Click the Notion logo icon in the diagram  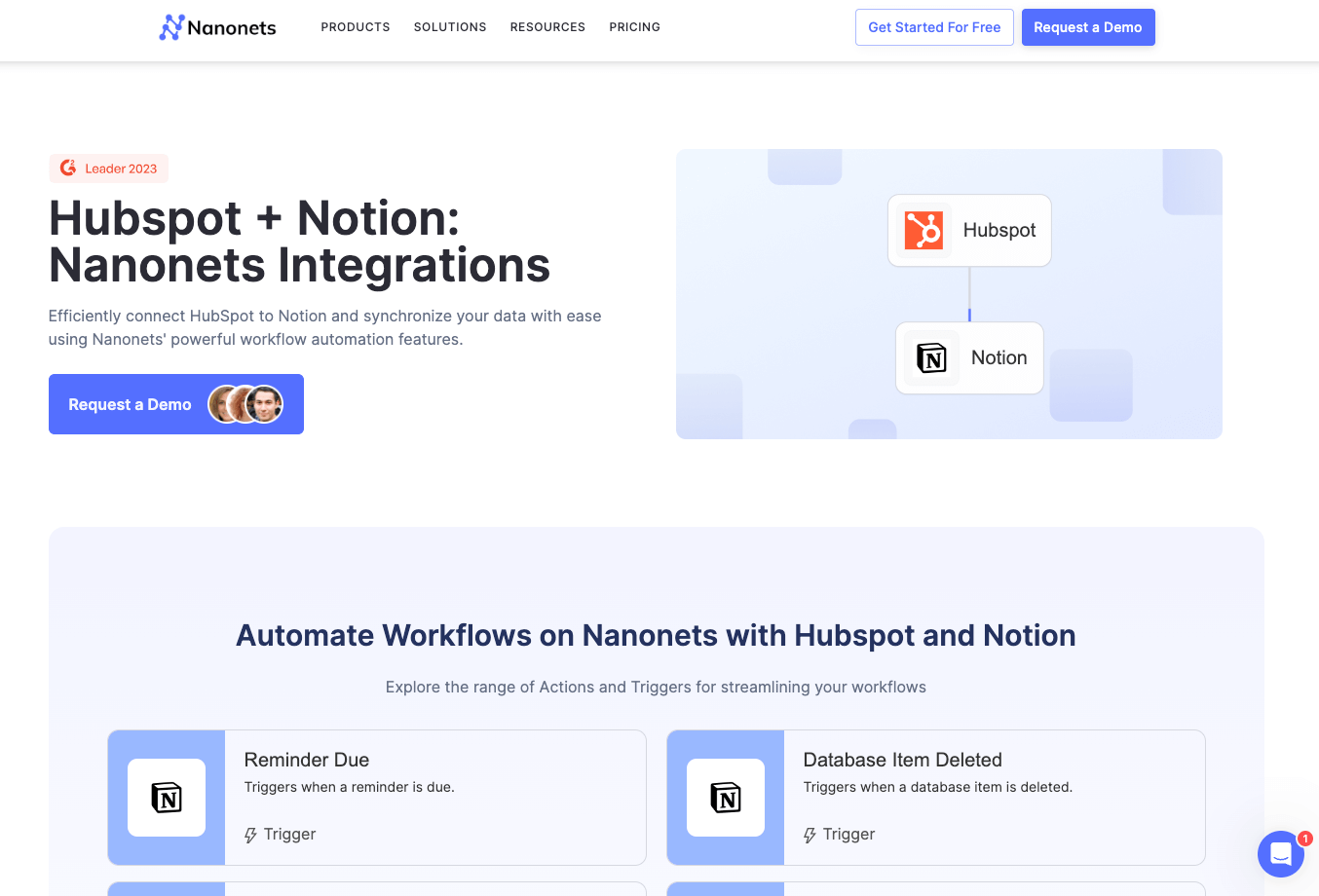click(x=931, y=357)
